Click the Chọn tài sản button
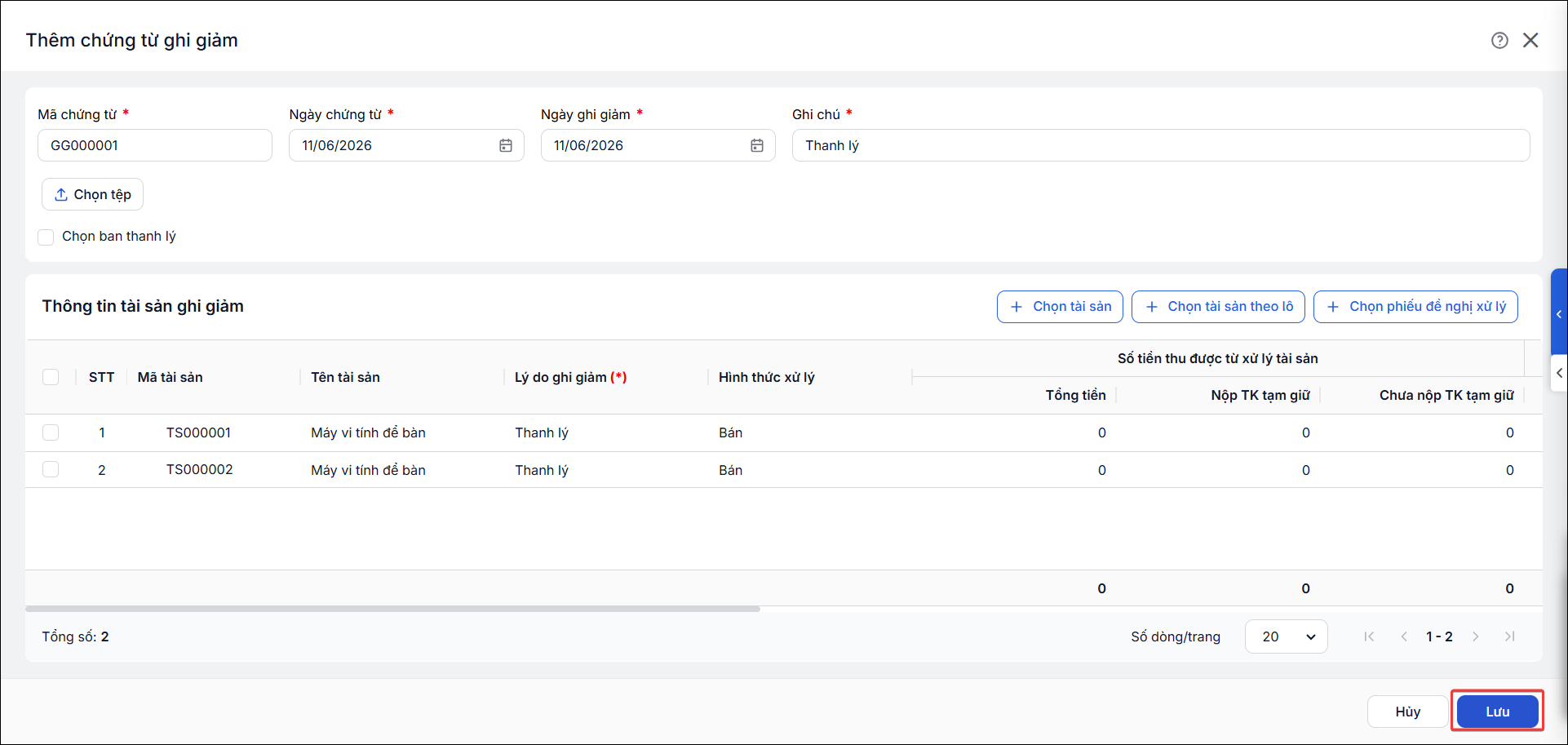Screen dimensions: 1568x745 pos(1060,307)
